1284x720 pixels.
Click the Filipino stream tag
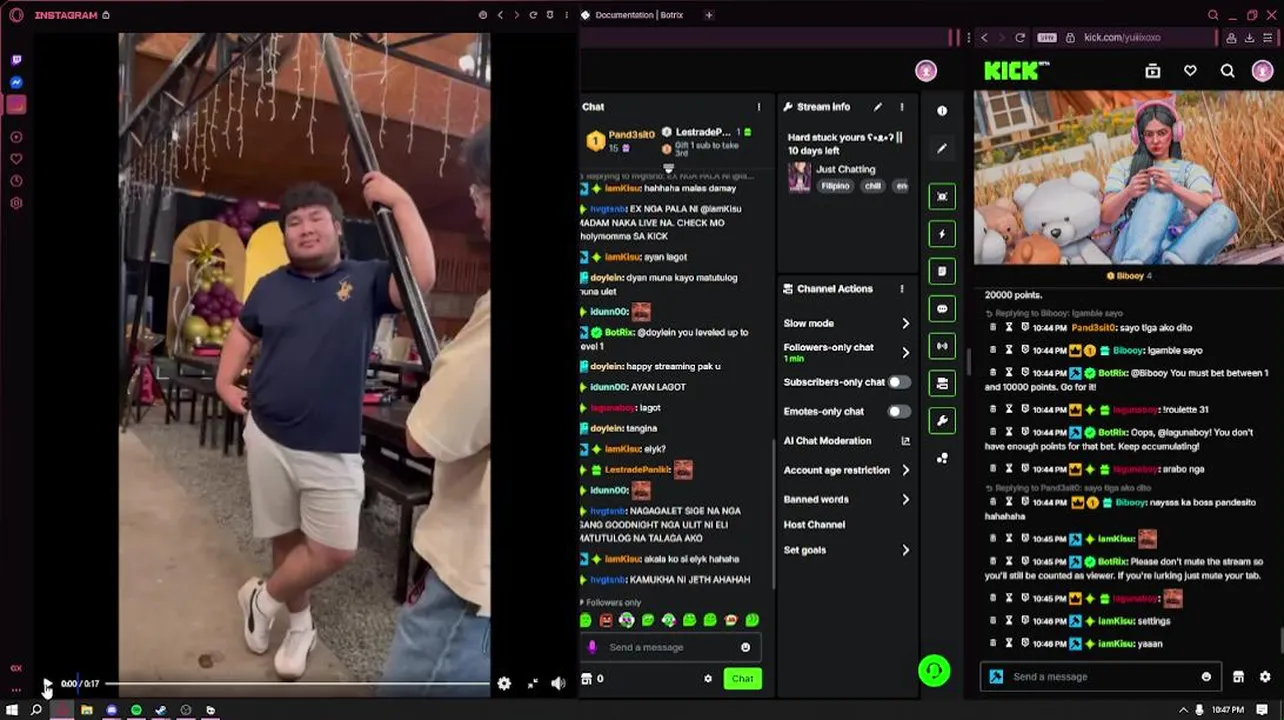click(x=835, y=186)
